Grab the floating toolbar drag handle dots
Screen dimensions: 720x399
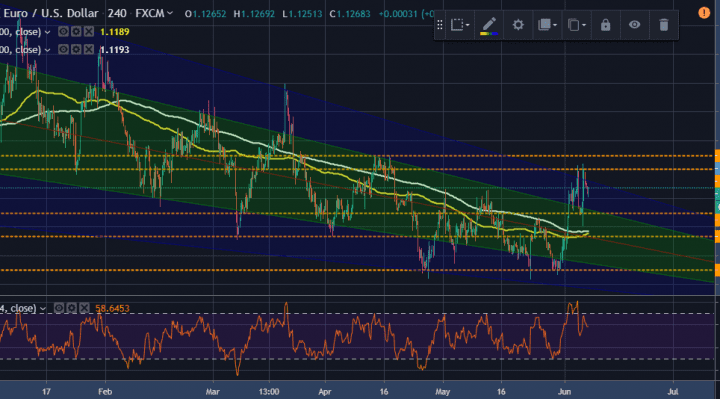439,25
